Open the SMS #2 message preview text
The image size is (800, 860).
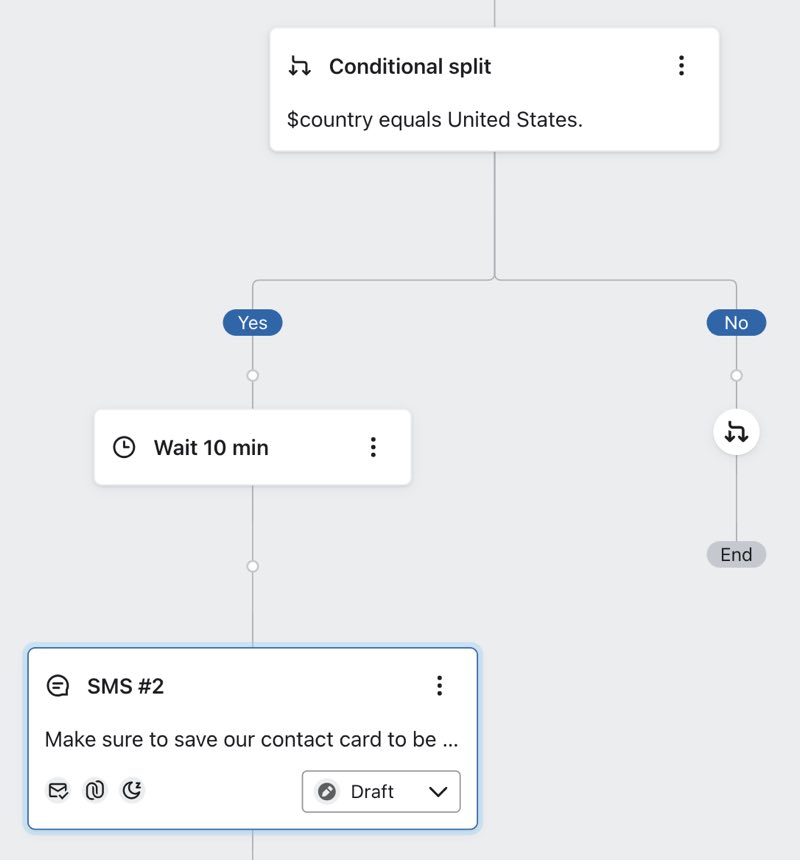pos(252,739)
